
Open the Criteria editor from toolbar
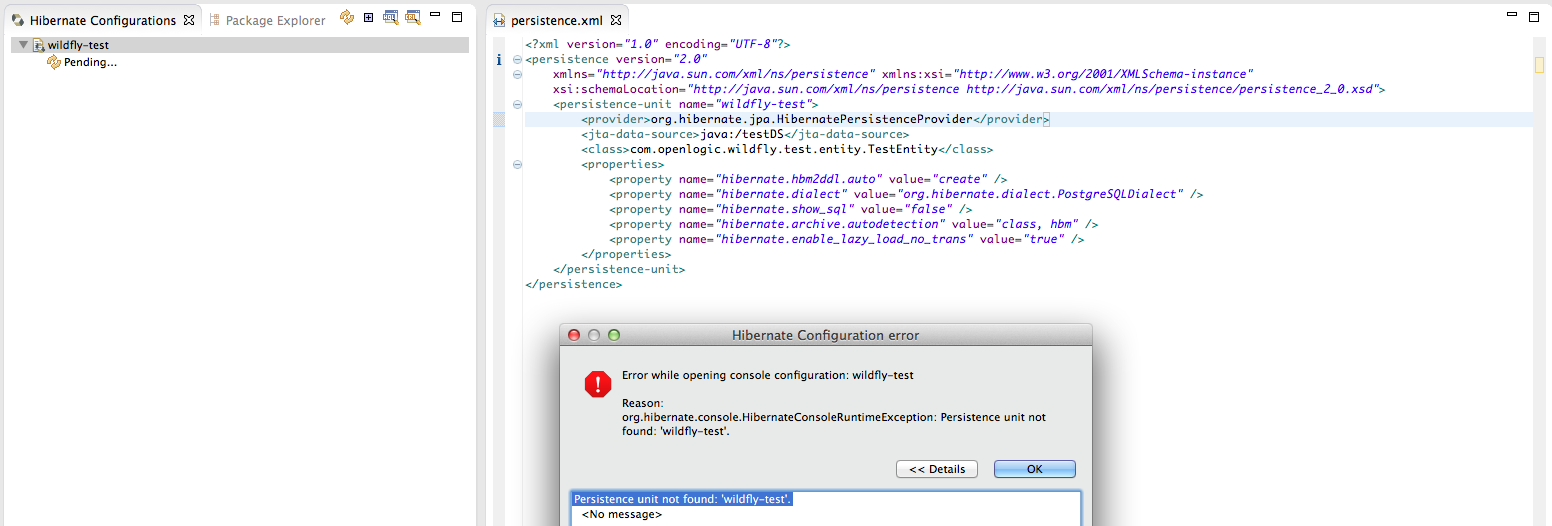(413, 17)
